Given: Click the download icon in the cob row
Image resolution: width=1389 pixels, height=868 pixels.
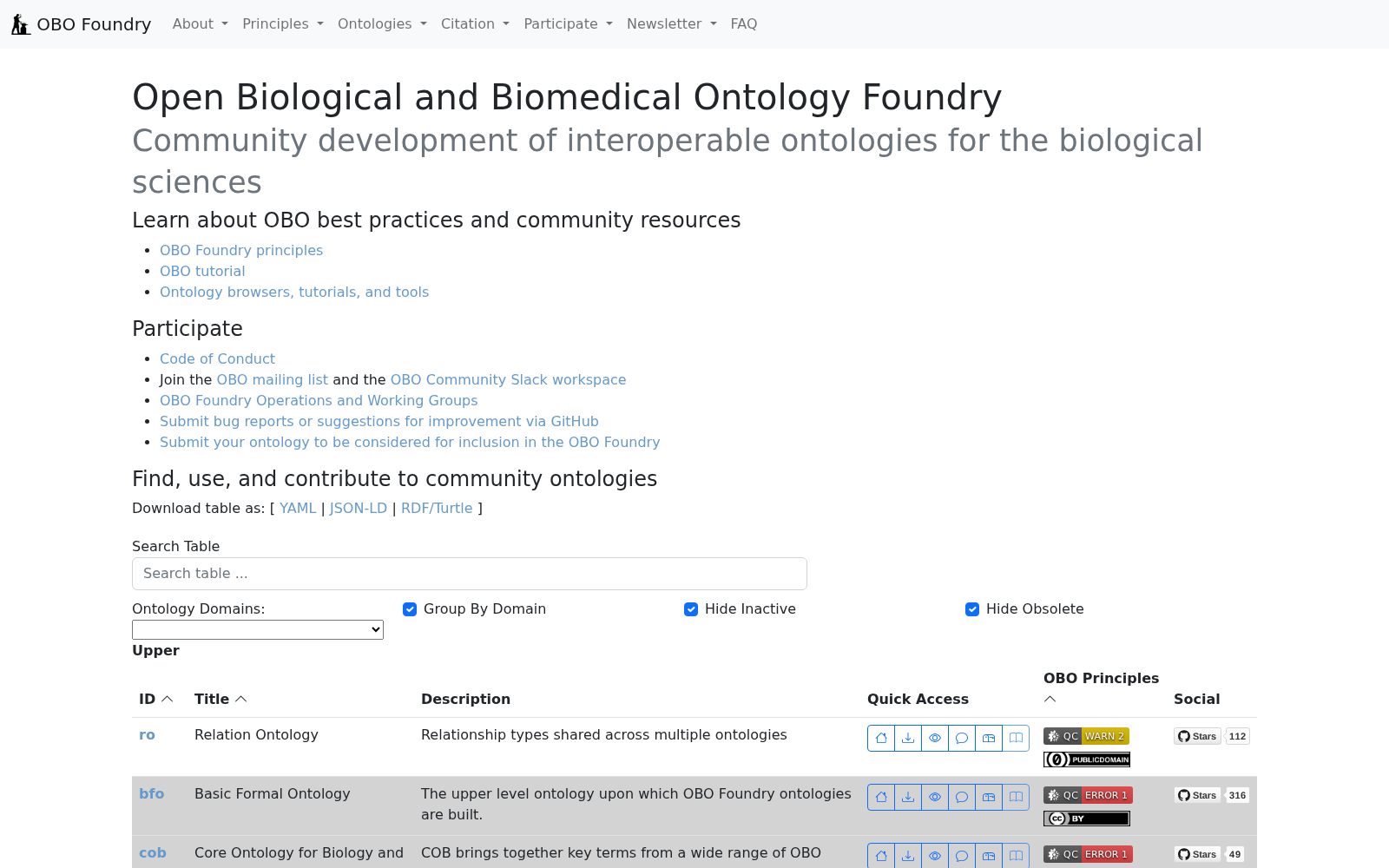Looking at the screenshot, I should (908, 856).
